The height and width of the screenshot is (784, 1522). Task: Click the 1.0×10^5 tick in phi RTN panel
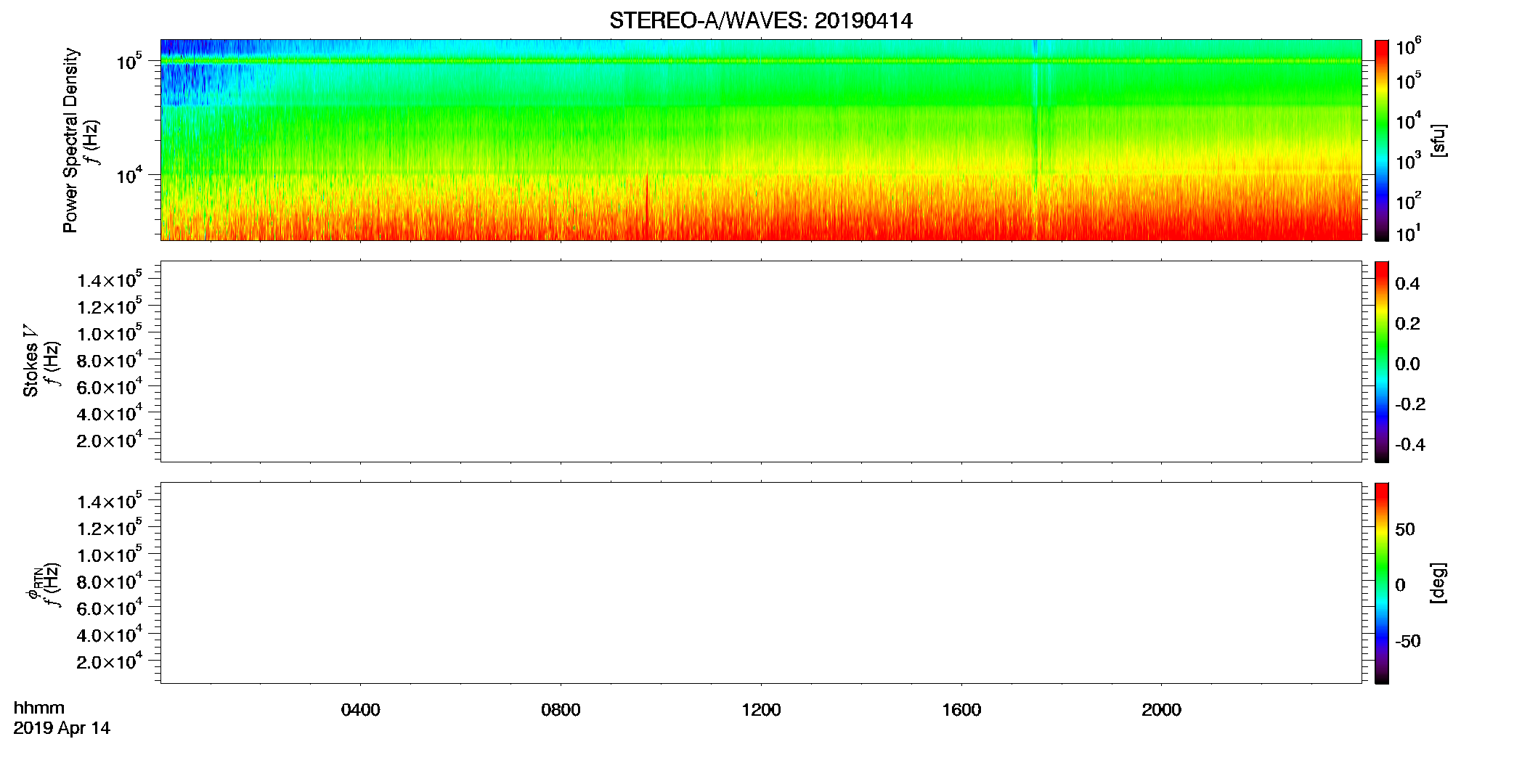(x=110, y=554)
